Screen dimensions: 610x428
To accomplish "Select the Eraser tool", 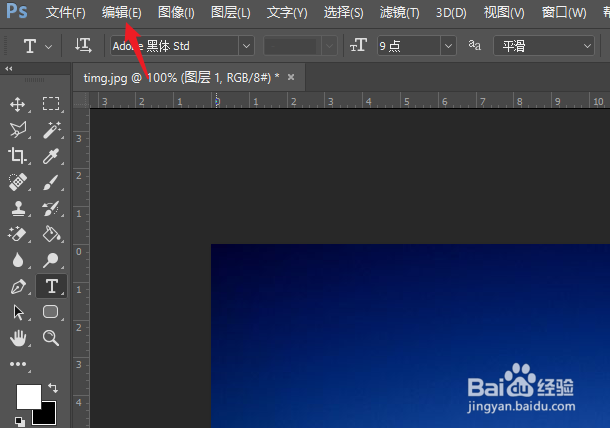I will (x=17, y=234).
